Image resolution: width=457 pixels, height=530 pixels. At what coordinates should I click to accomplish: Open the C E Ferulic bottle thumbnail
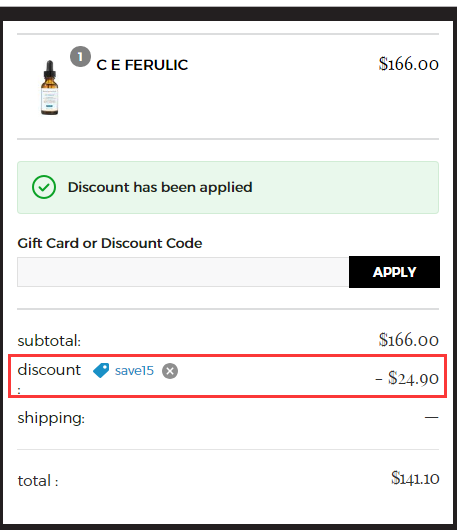click(50, 88)
